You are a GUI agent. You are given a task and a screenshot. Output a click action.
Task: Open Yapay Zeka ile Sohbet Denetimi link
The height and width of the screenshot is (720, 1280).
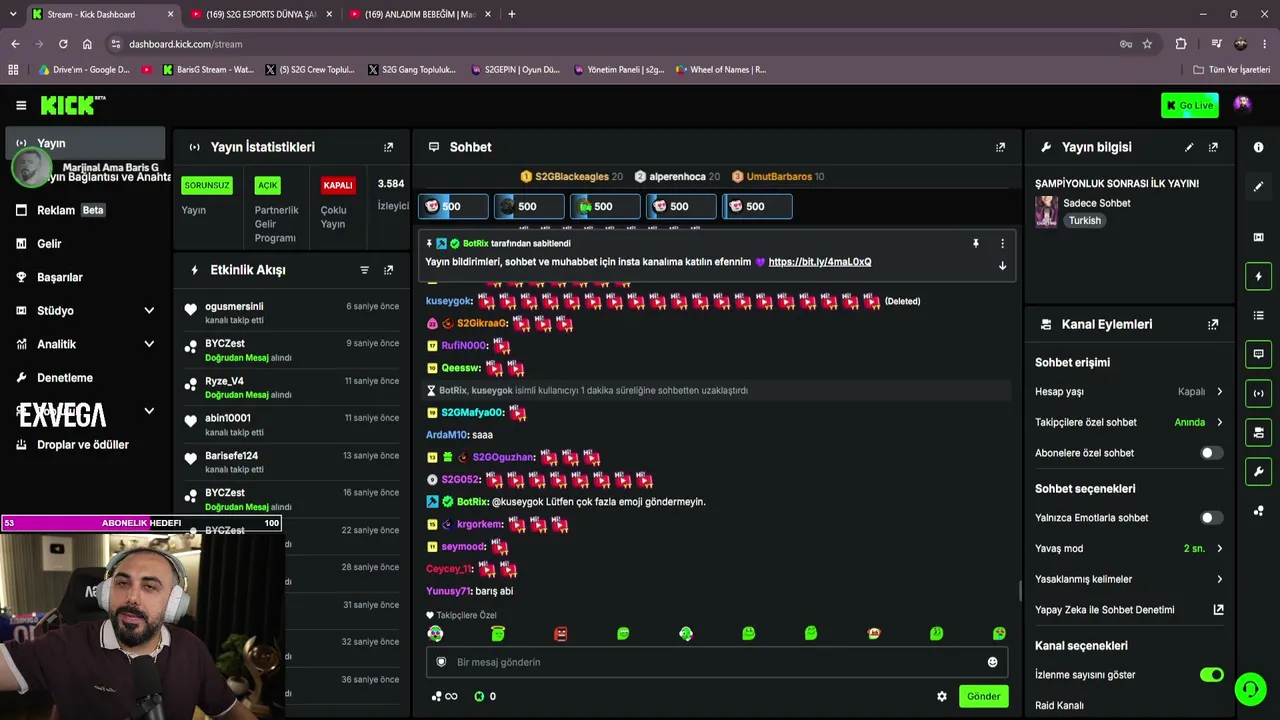pyautogui.click(x=1129, y=610)
